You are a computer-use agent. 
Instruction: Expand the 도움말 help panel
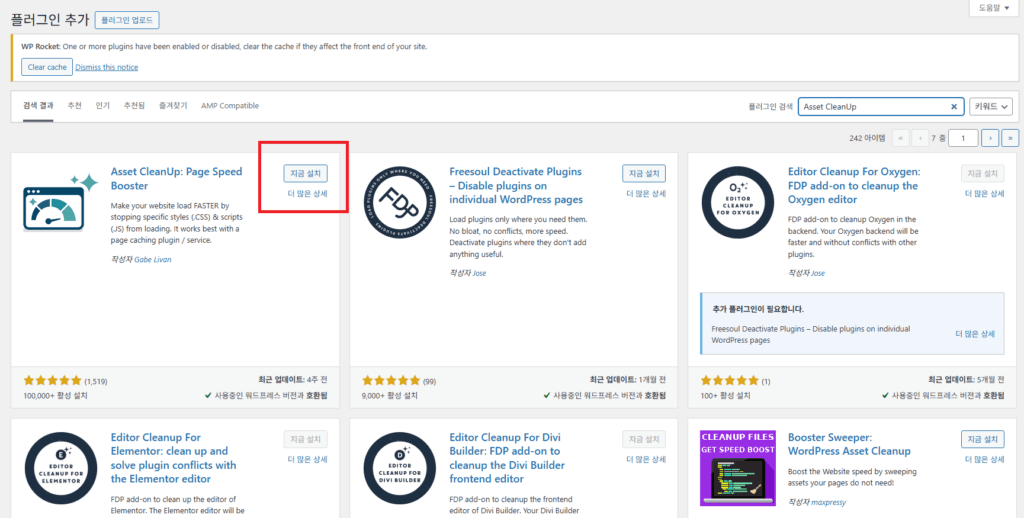coord(993,8)
